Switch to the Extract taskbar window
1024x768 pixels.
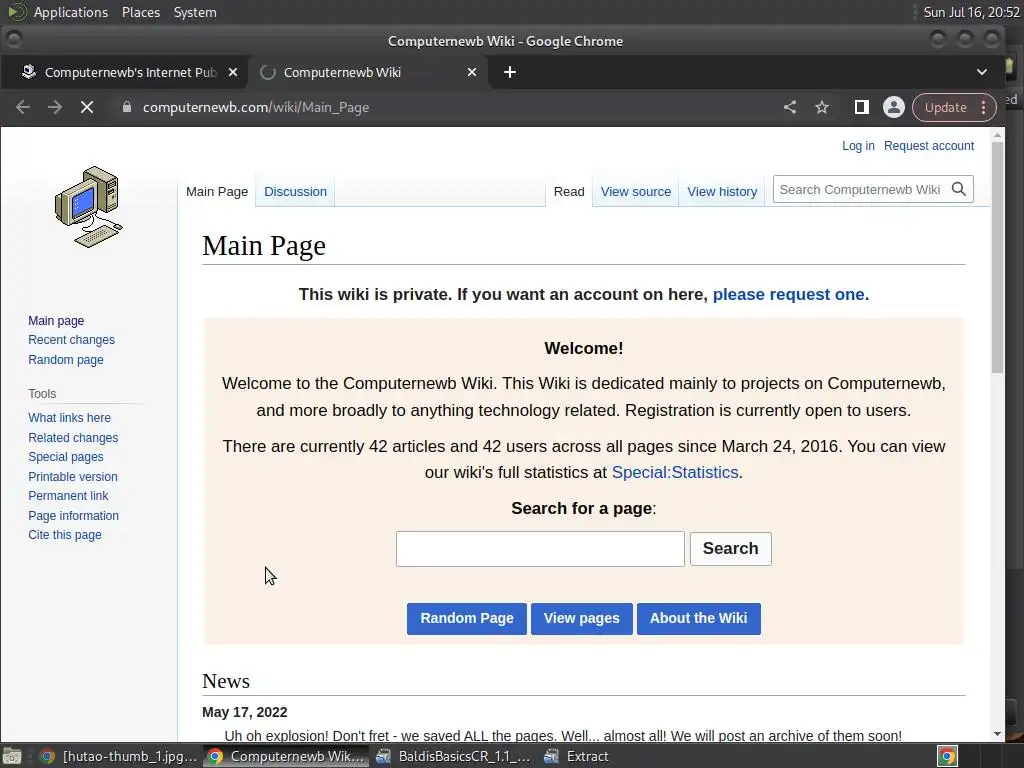pyautogui.click(x=576, y=756)
